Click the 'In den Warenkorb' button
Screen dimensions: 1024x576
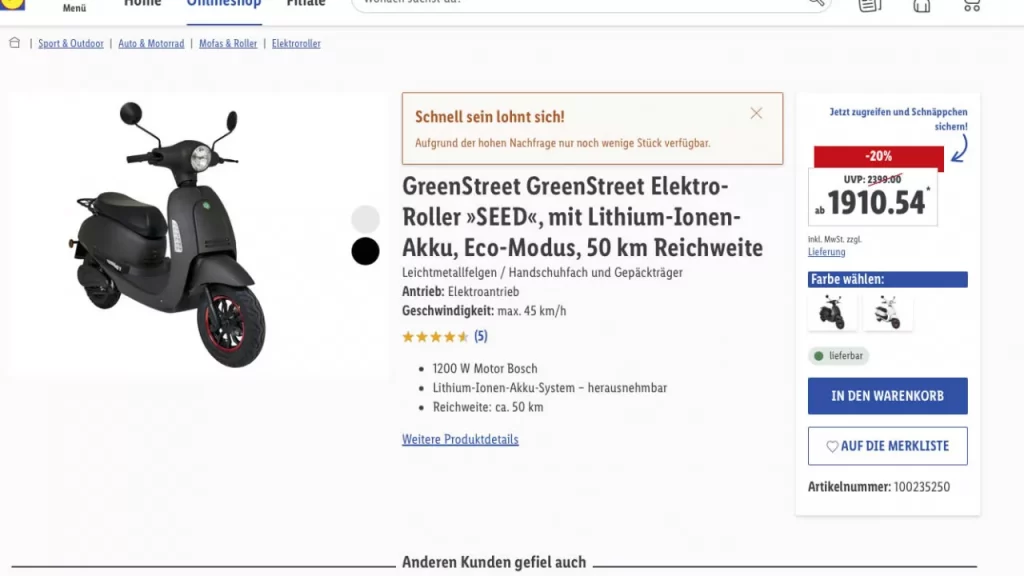887,396
